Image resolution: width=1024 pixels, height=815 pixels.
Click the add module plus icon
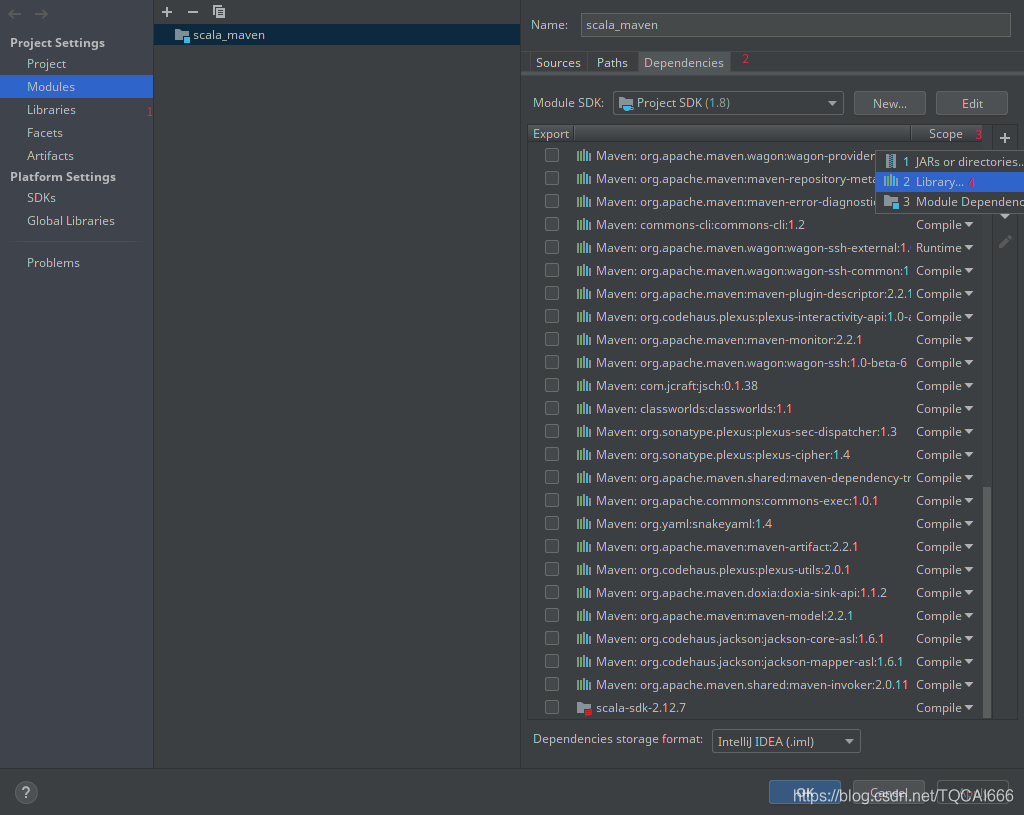coord(167,12)
